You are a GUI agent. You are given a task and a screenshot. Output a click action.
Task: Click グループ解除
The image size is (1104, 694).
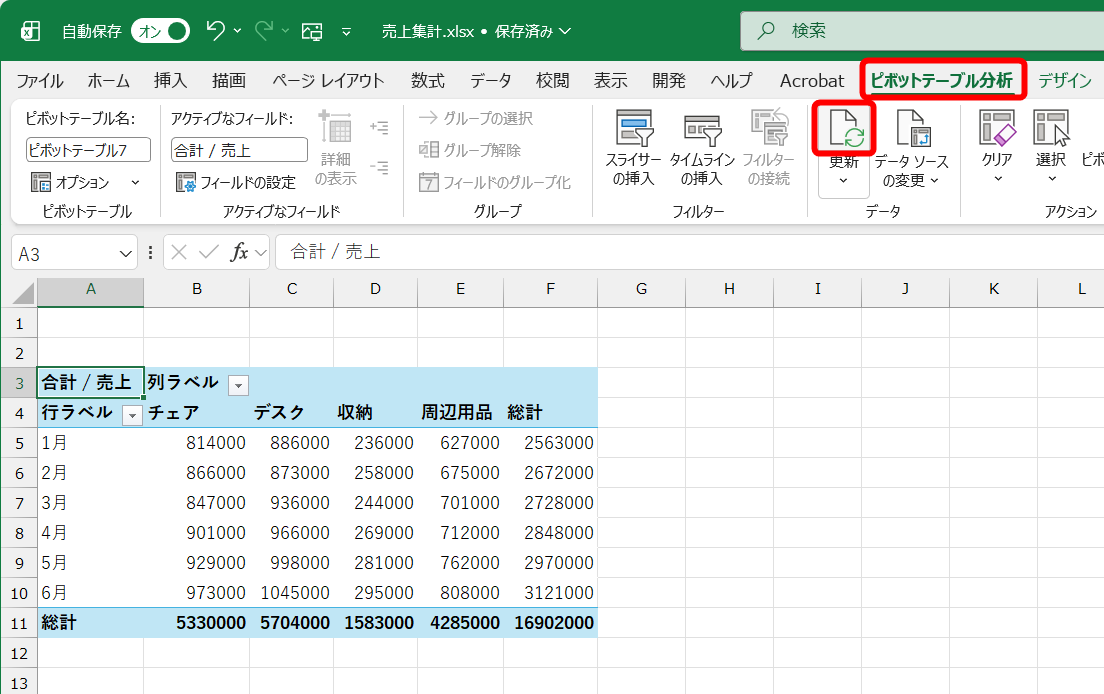pos(470,150)
